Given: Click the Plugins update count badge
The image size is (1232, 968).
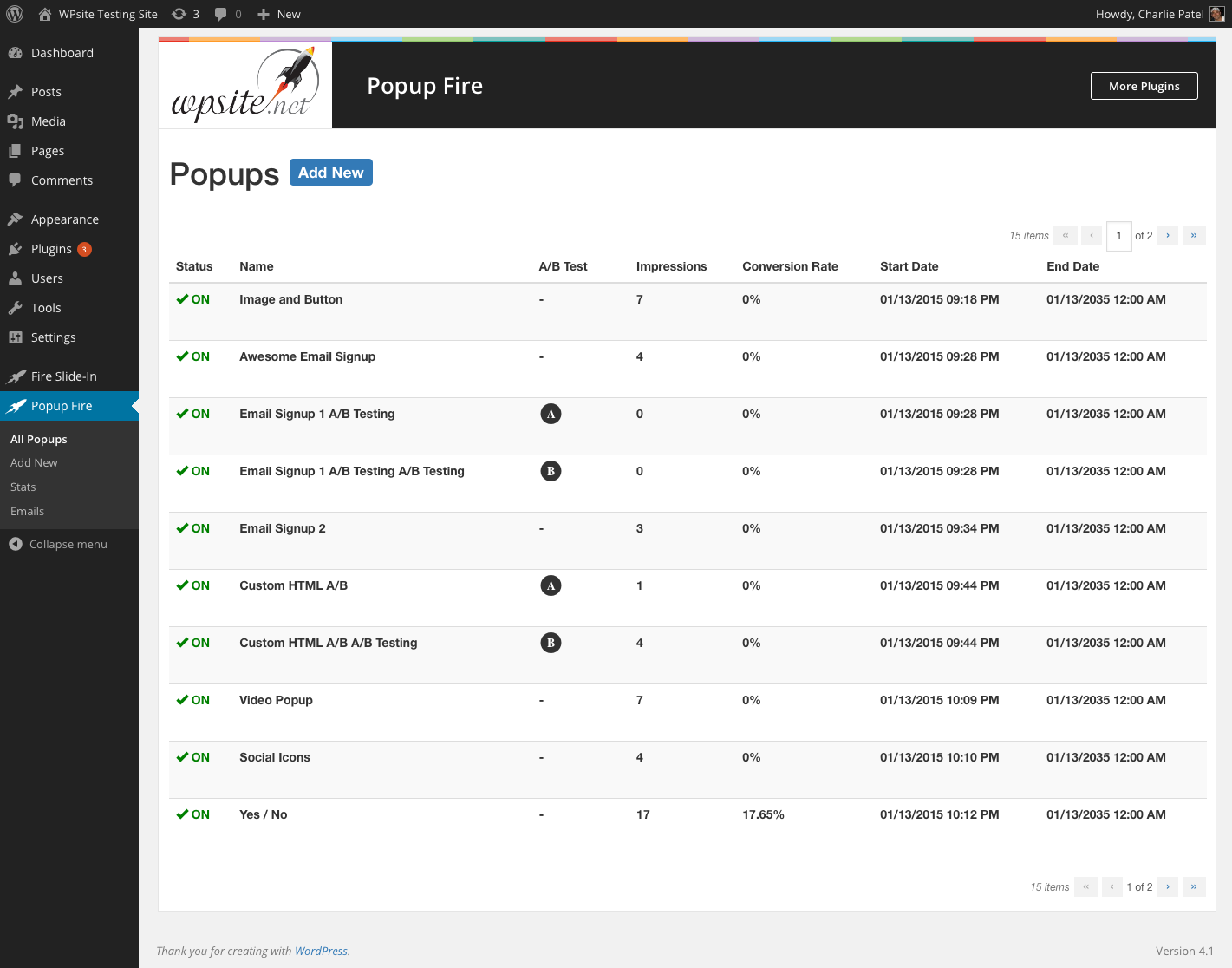Looking at the screenshot, I should (84, 249).
